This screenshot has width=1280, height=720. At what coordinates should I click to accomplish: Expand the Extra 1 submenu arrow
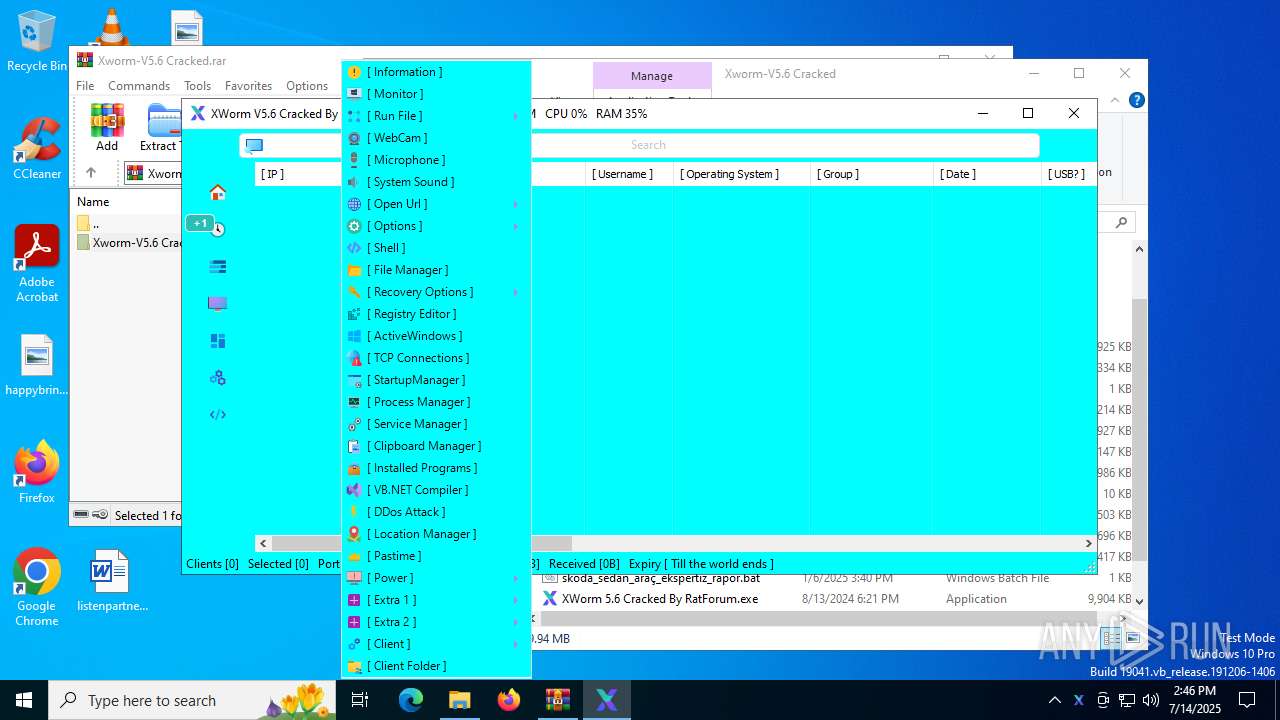[x=516, y=600]
